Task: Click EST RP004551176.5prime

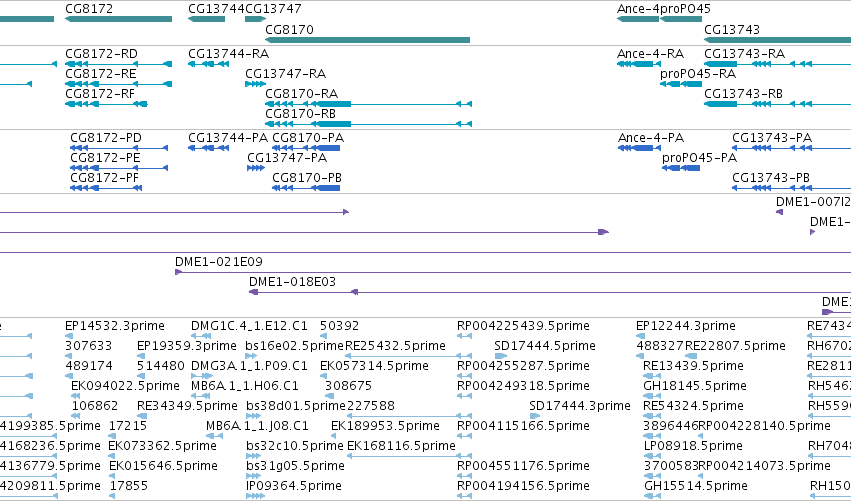Action: (x=523, y=466)
